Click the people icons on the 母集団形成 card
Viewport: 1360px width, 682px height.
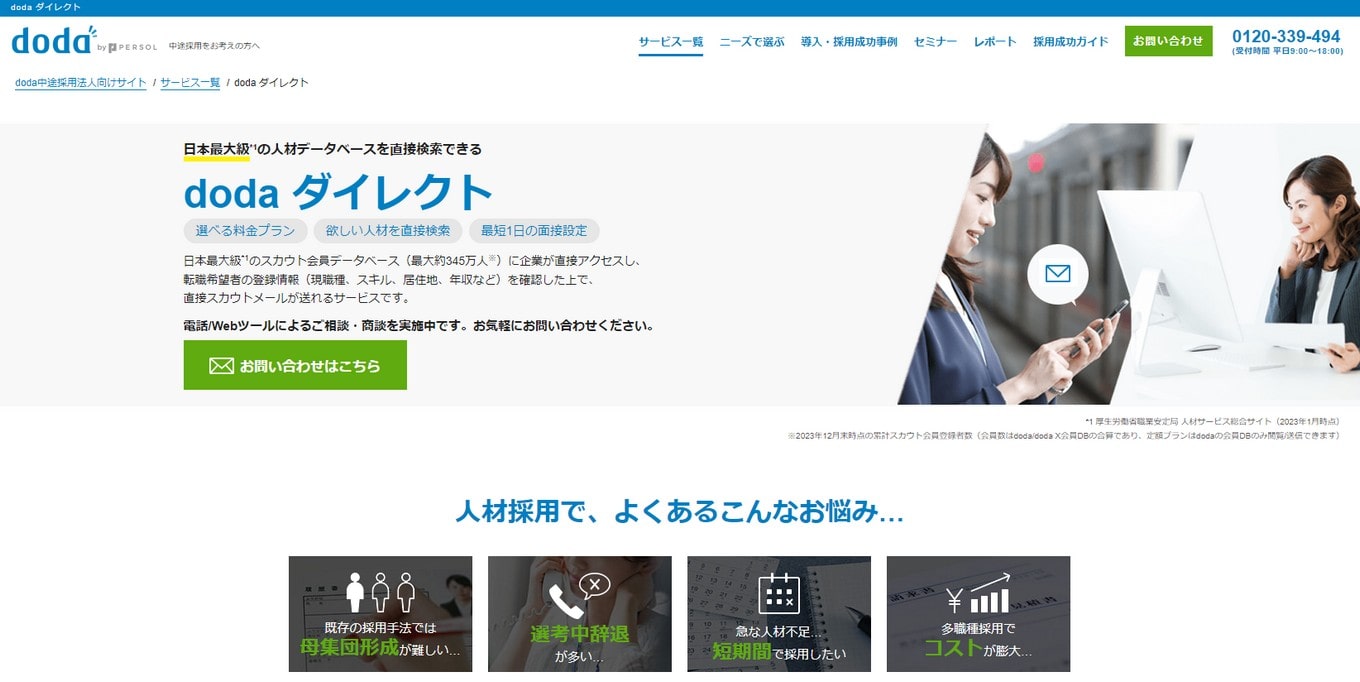380,592
